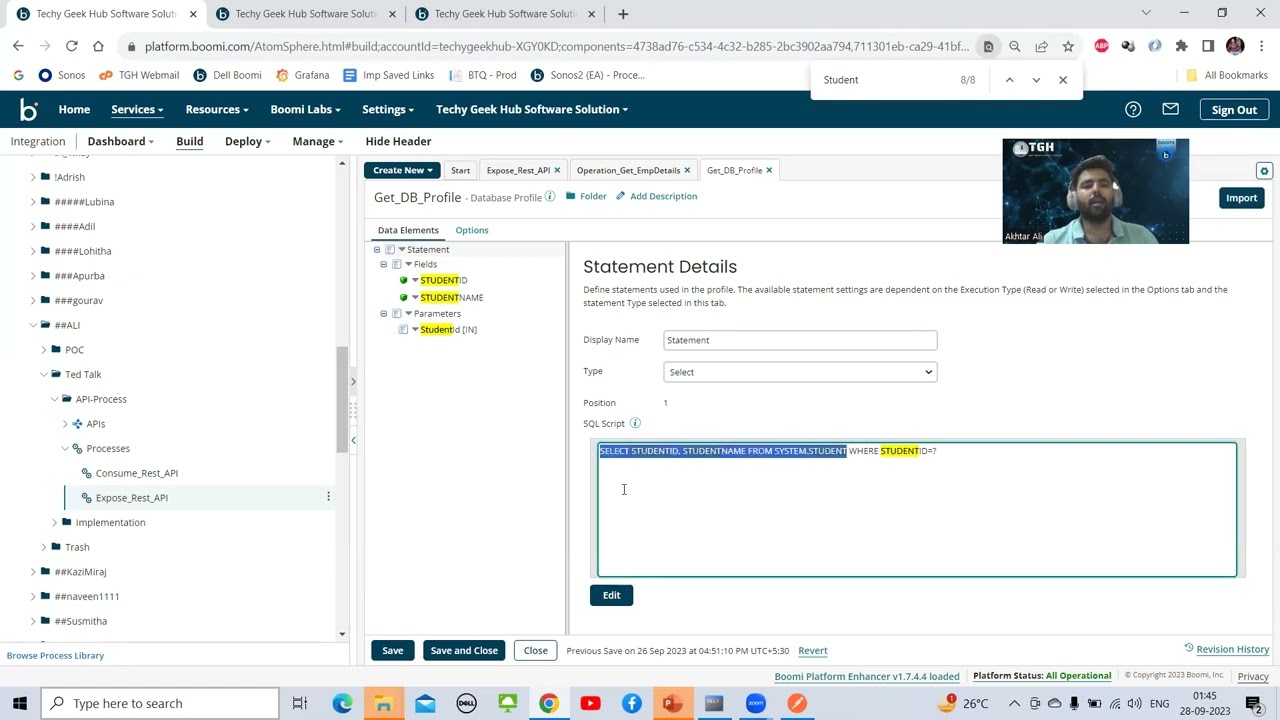
Task: Open the Type Select dropdown
Action: pos(800,372)
